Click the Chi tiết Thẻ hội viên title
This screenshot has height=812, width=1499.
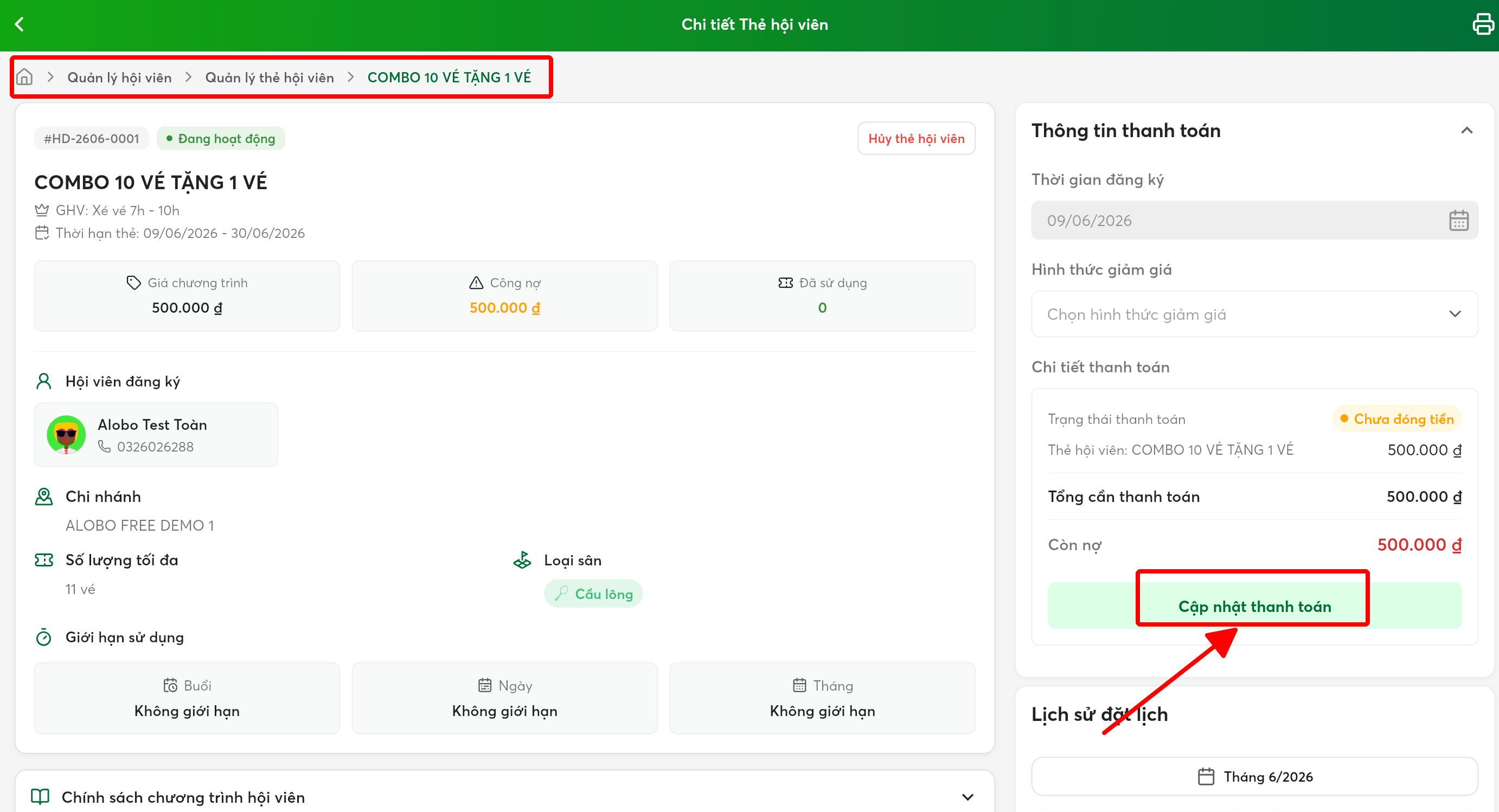pyautogui.click(x=754, y=24)
